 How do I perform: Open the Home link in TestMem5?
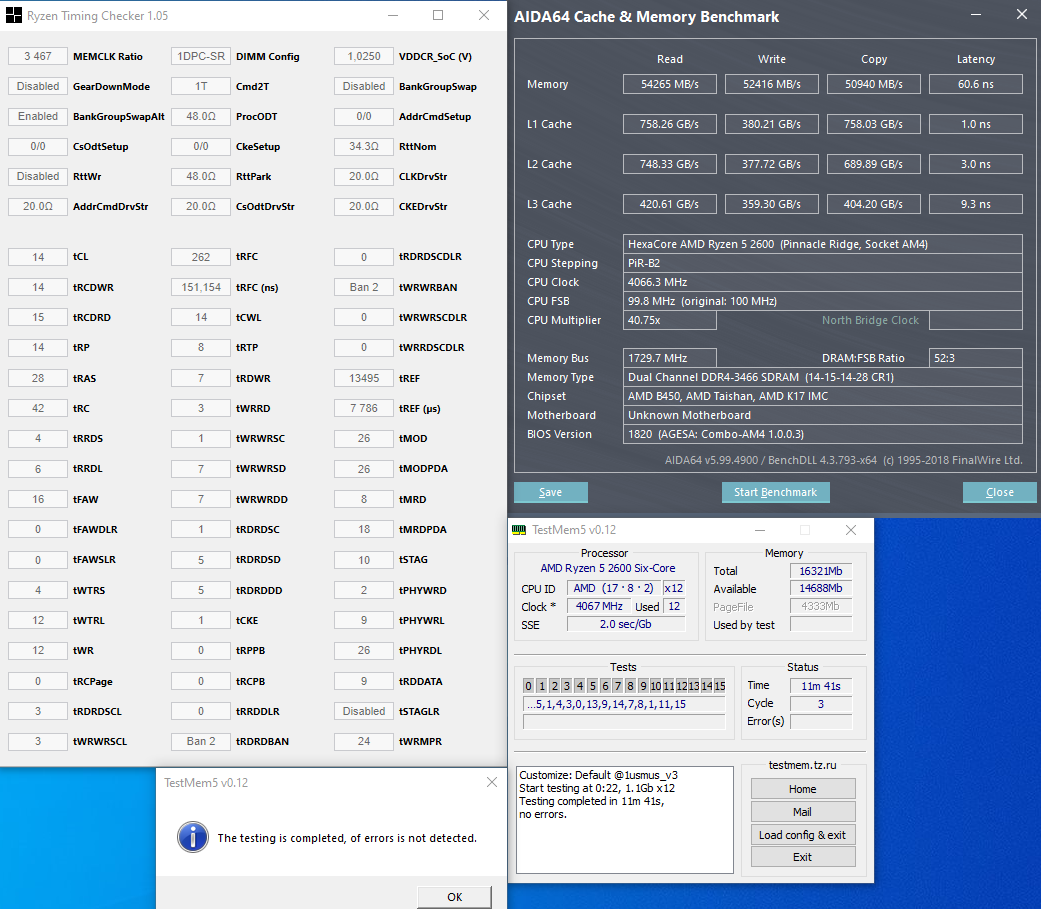[x=803, y=789]
